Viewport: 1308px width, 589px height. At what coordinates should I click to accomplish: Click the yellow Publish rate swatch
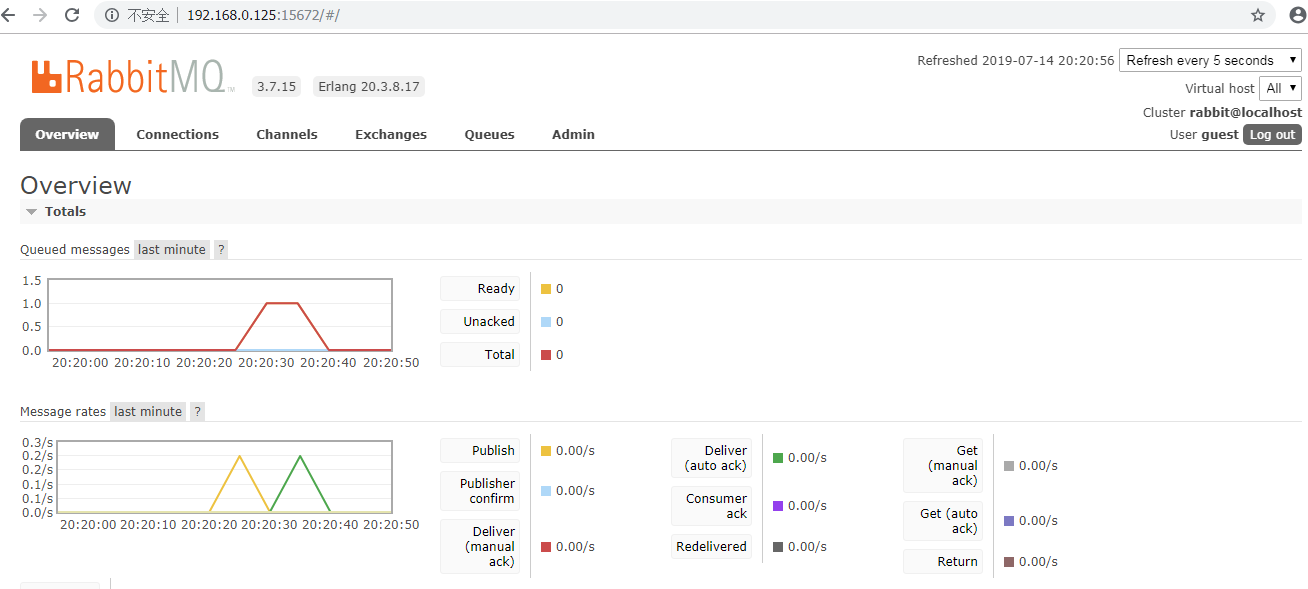(546, 451)
